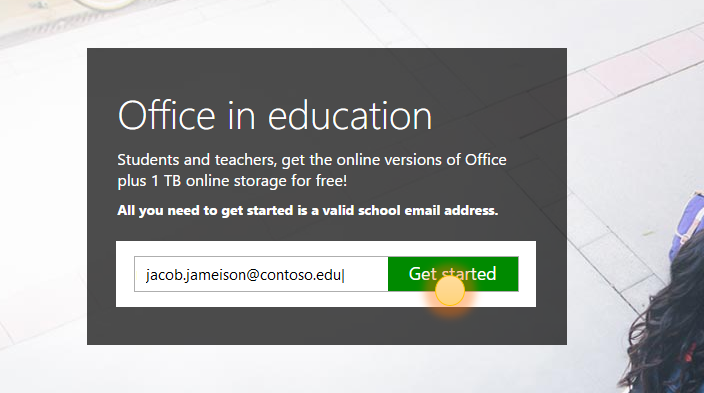Click the green Get started button
This screenshot has width=704, height=393.
pyautogui.click(x=453, y=274)
